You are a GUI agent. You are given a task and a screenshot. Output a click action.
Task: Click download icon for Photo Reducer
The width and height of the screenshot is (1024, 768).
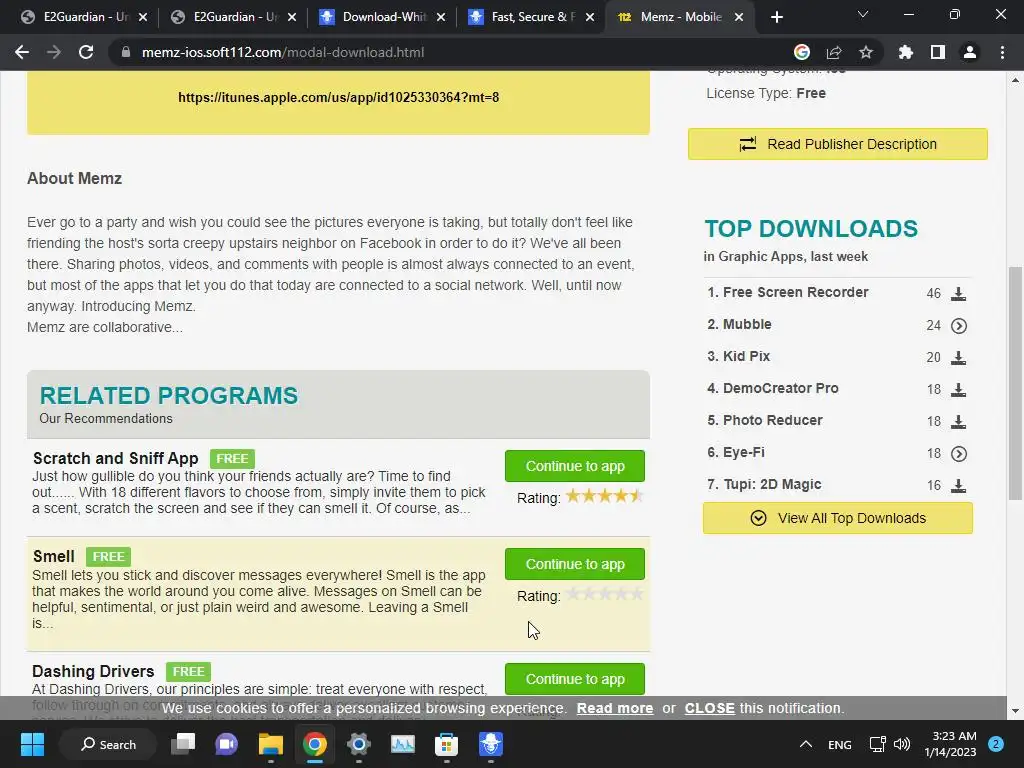(x=958, y=422)
